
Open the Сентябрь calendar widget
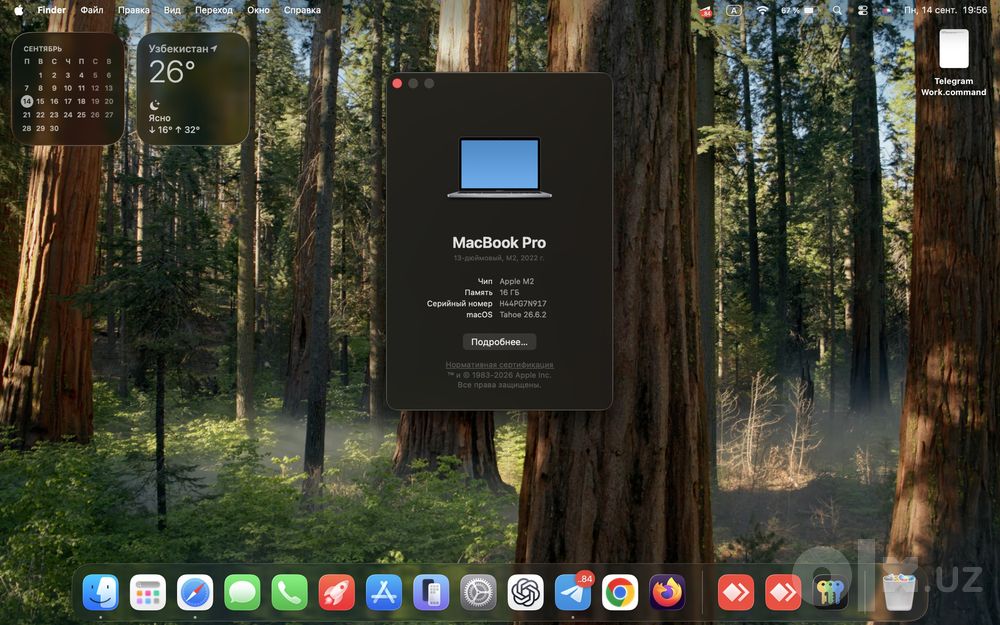(x=68, y=89)
